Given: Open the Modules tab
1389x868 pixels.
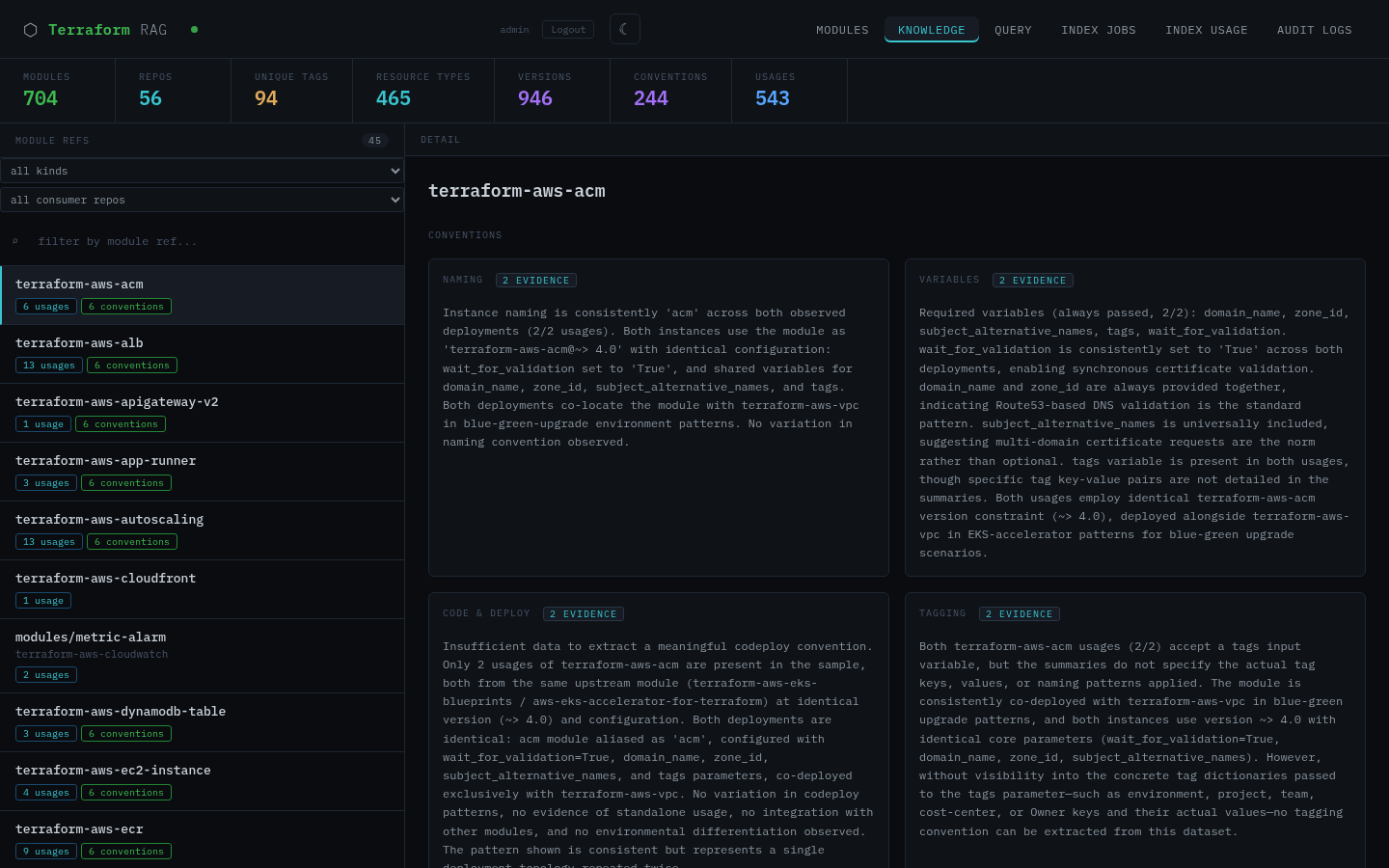Looking at the screenshot, I should 842,30.
